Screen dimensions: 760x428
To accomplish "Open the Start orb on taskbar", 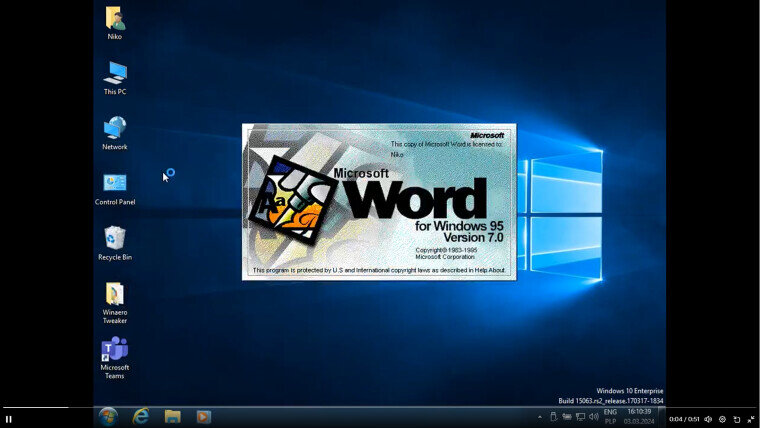I will pyautogui.click(x=108, y=416).
